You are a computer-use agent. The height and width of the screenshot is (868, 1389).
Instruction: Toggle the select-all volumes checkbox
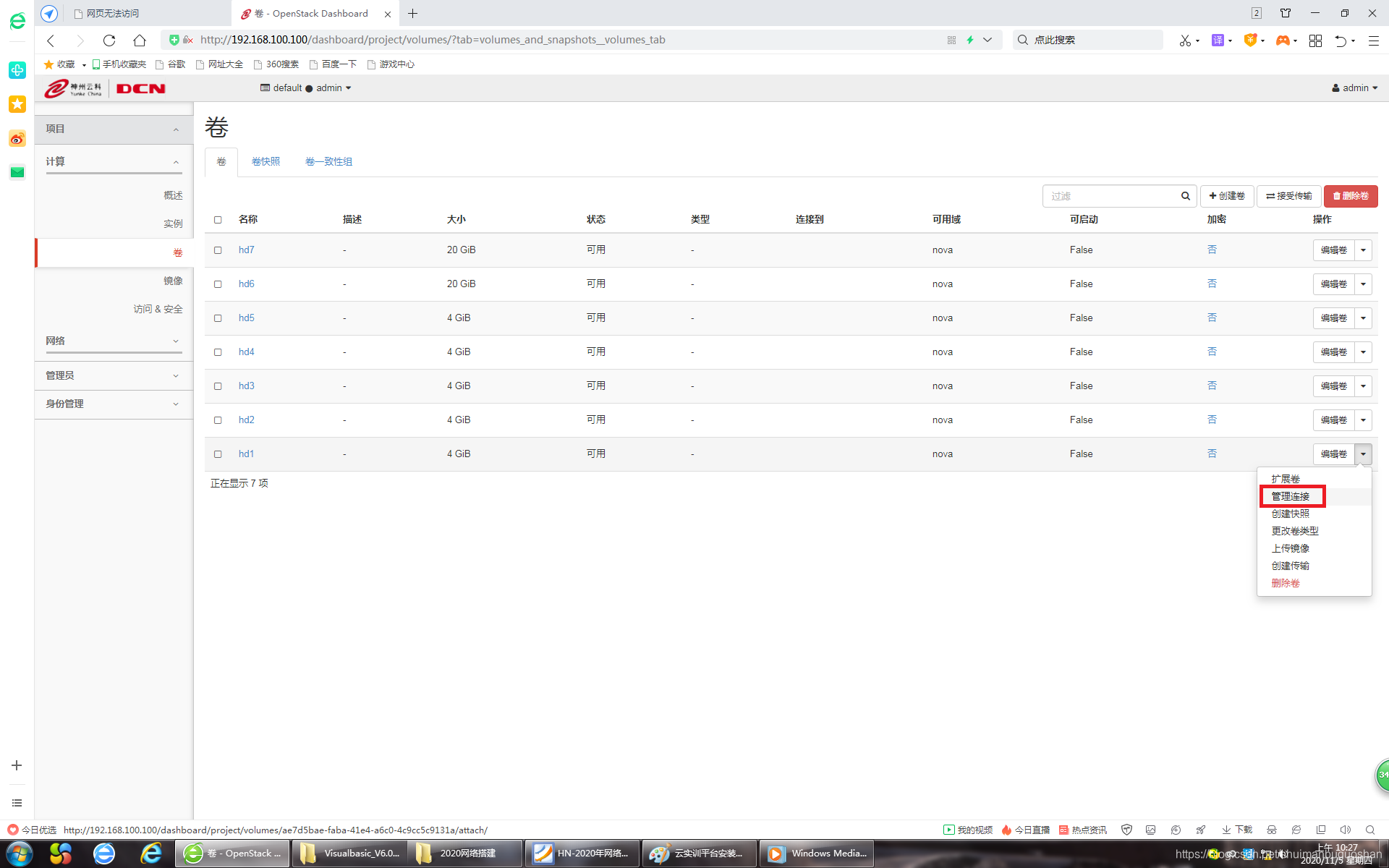coord(218,220)
